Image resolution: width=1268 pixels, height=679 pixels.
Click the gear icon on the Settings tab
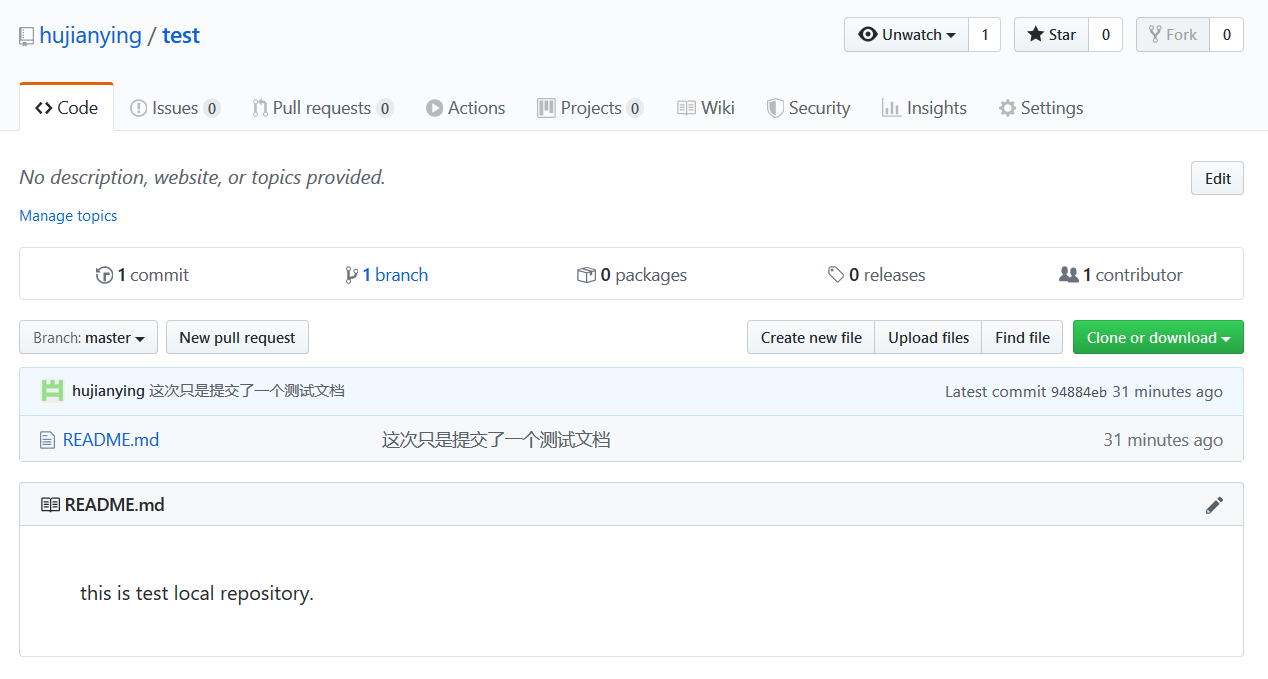(1007, 108)
